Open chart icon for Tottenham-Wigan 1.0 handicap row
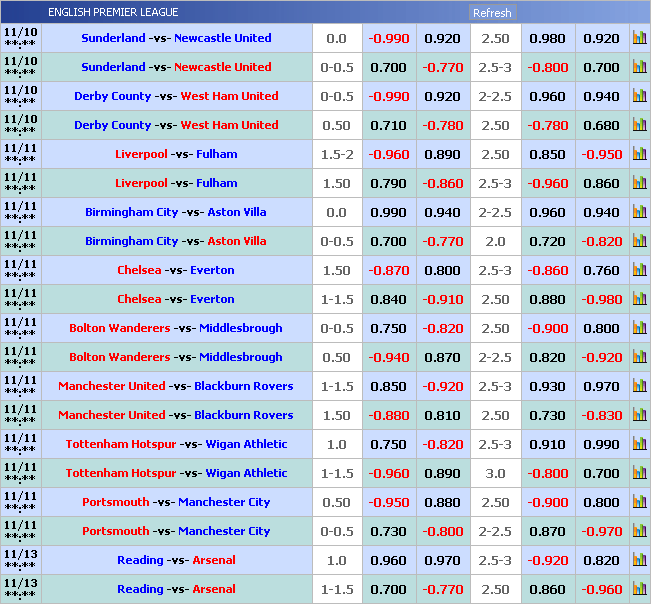651x604 pixels. 639,445
